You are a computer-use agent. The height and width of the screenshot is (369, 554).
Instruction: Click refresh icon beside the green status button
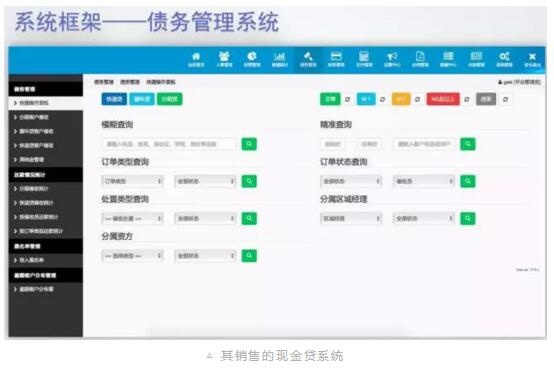point(347,99)
